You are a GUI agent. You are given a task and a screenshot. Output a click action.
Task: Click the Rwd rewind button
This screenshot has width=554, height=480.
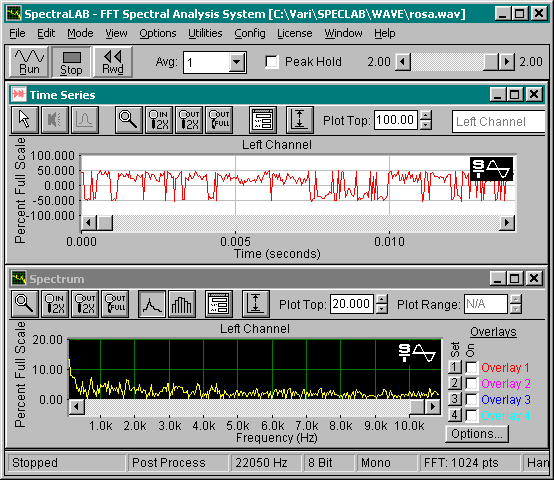[x=113, y=62]
